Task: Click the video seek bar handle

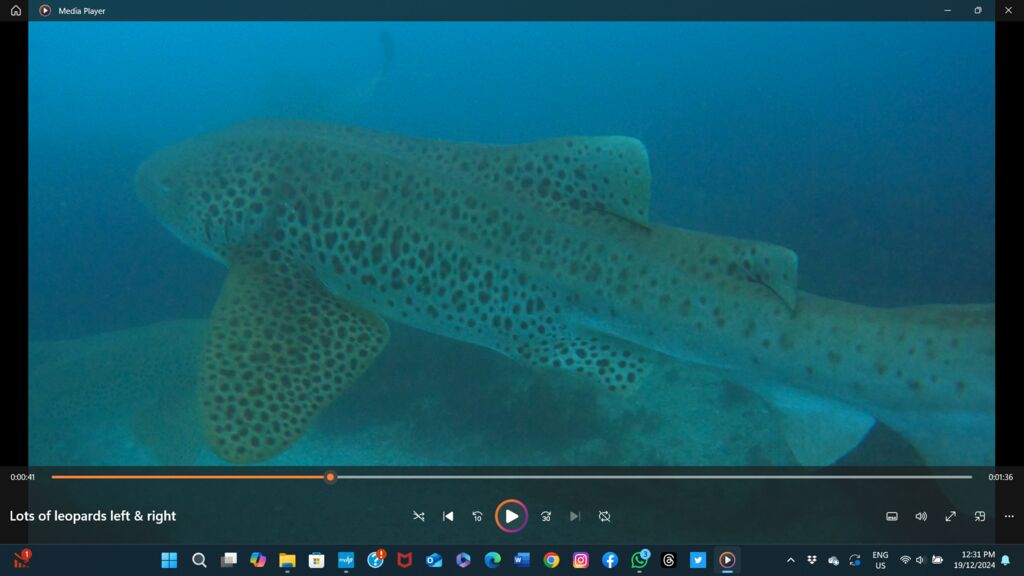Action: (x=330, y=477)
